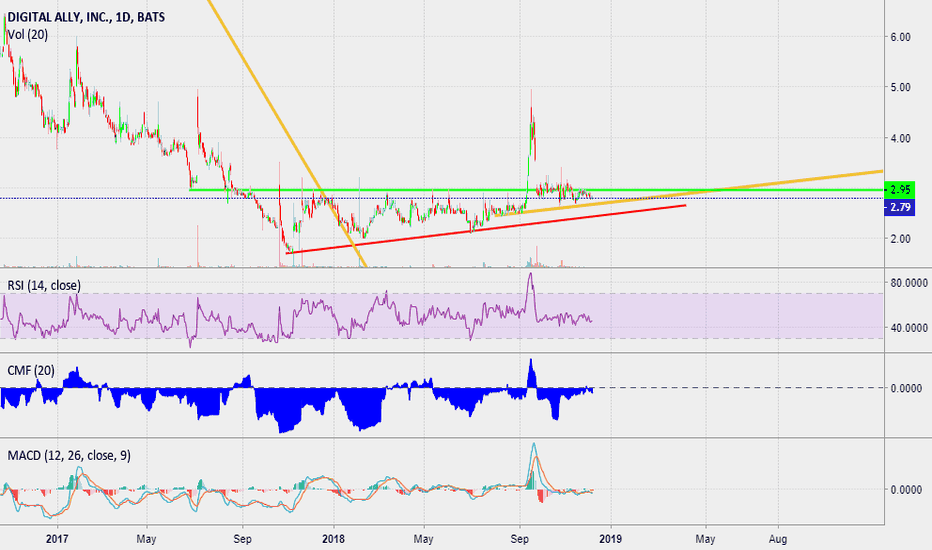Click the 2.00 price axis value

[900, 239]
